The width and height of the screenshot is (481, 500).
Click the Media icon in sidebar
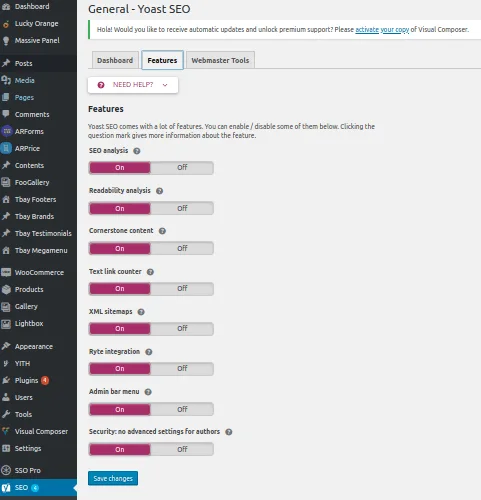coord(6,80)
